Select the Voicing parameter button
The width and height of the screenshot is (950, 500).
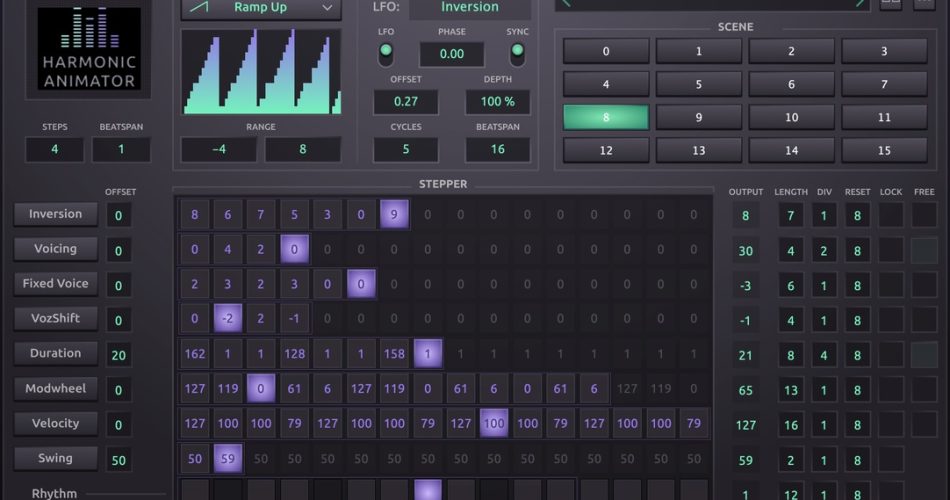[x=56, y=248]
